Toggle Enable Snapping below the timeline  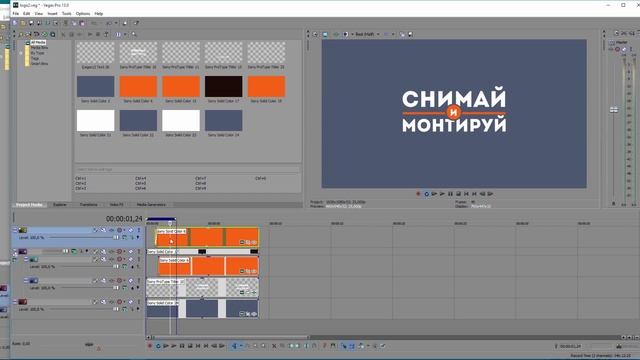pos(344,346)
